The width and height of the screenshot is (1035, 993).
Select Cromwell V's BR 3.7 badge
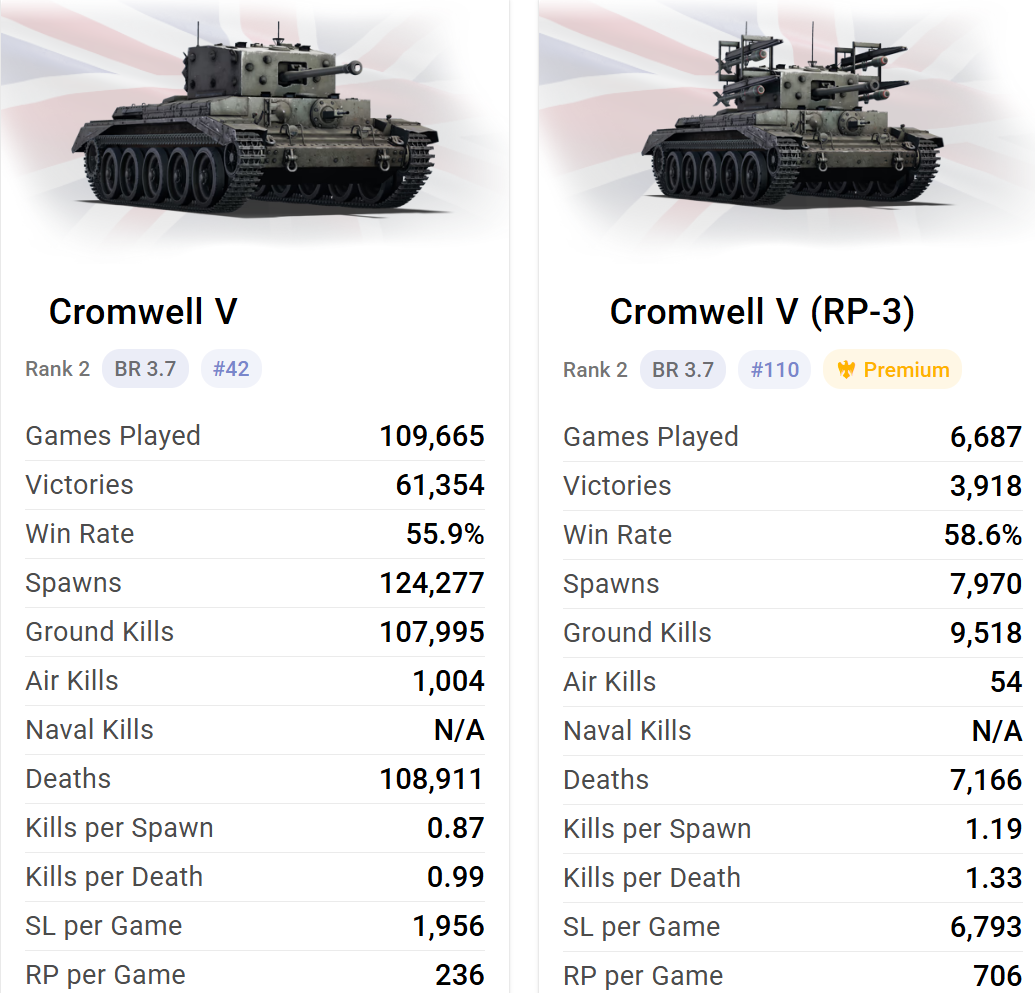[145, 368]
